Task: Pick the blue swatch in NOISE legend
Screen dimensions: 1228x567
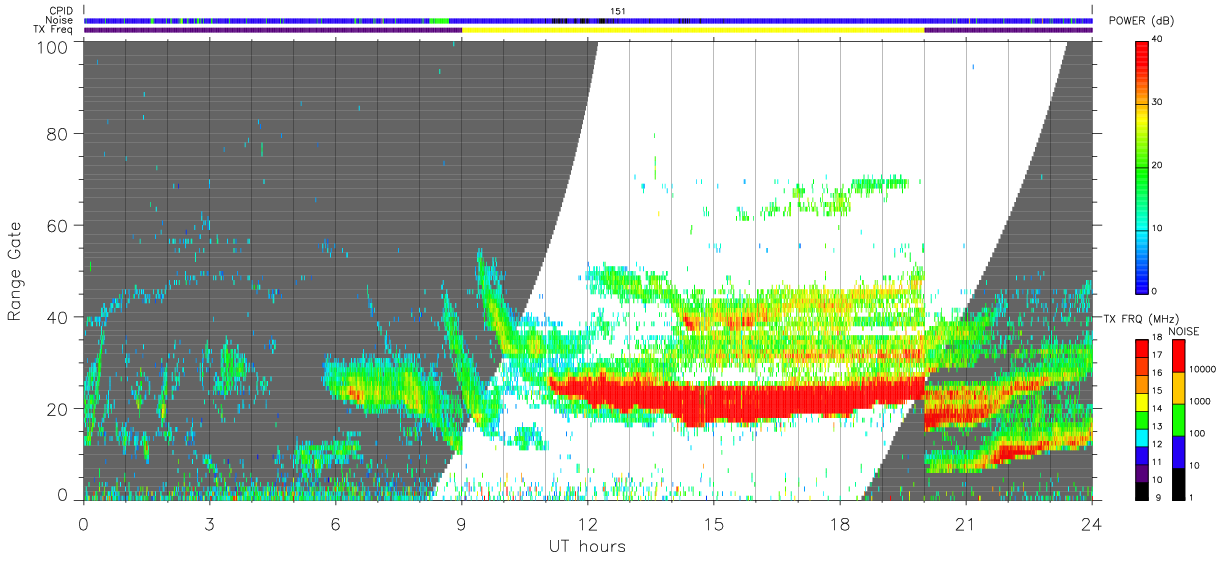Action: coord(1180,451)
